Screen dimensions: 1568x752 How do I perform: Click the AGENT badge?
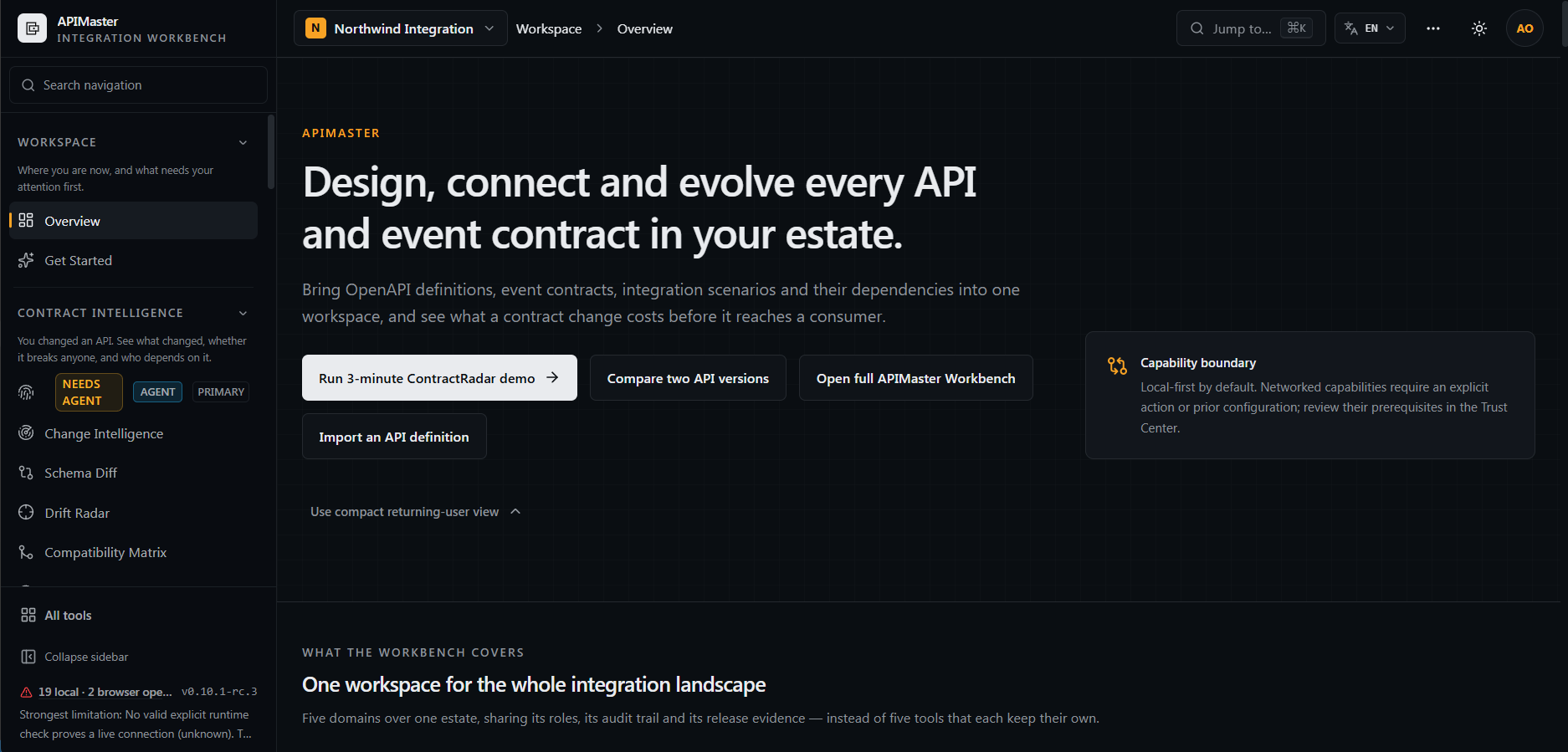point(157,392)
